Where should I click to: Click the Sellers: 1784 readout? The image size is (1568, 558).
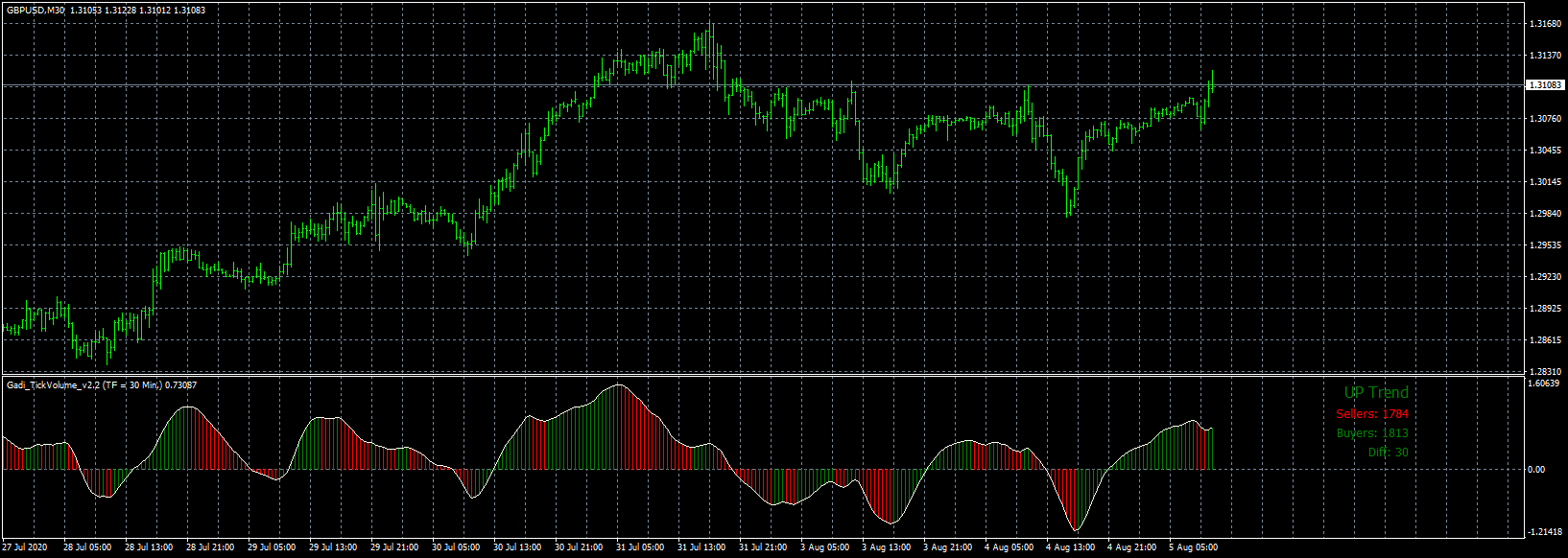[1372, 414]
